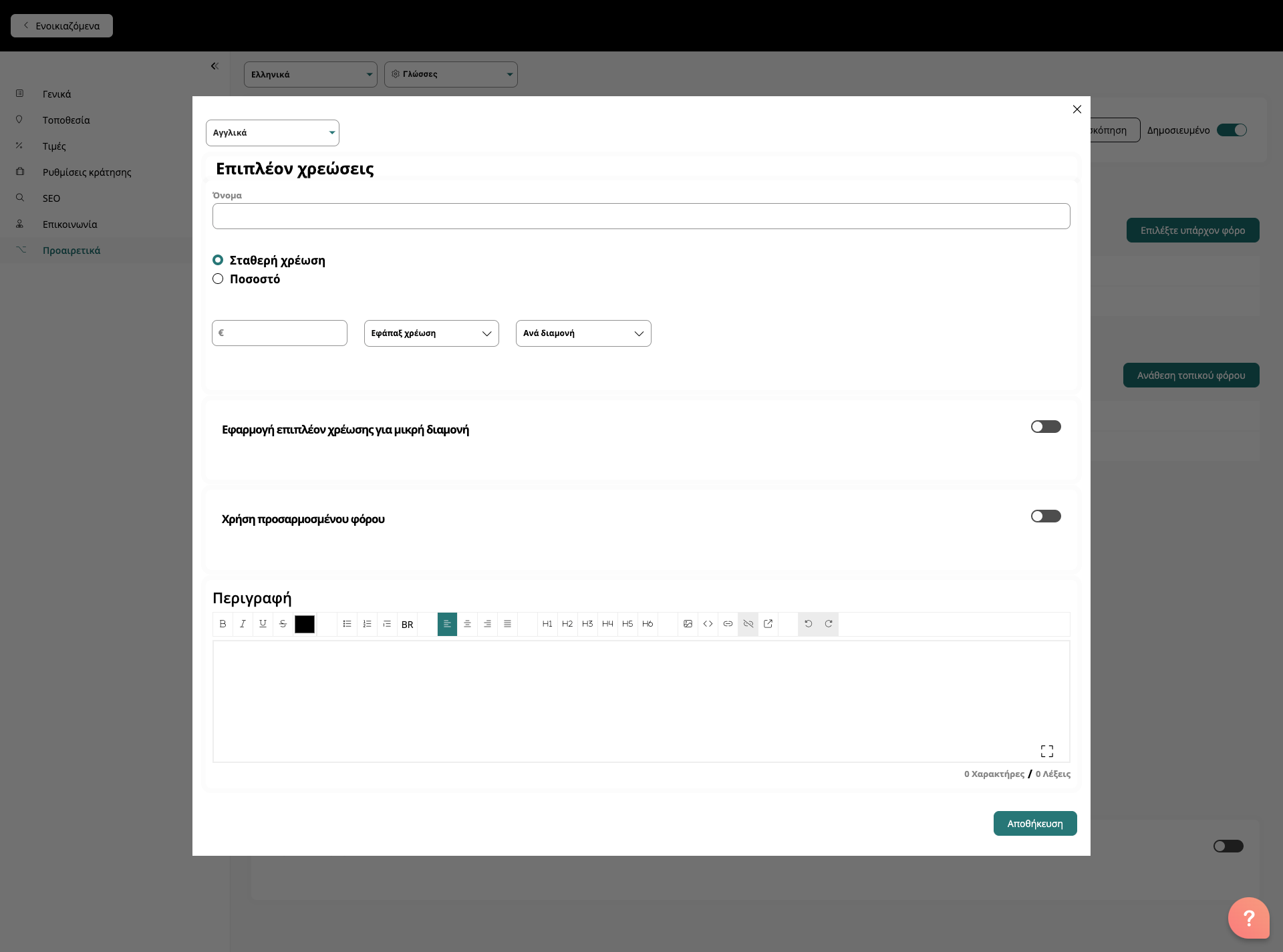Expand the editor to fullscreen

1046,751
